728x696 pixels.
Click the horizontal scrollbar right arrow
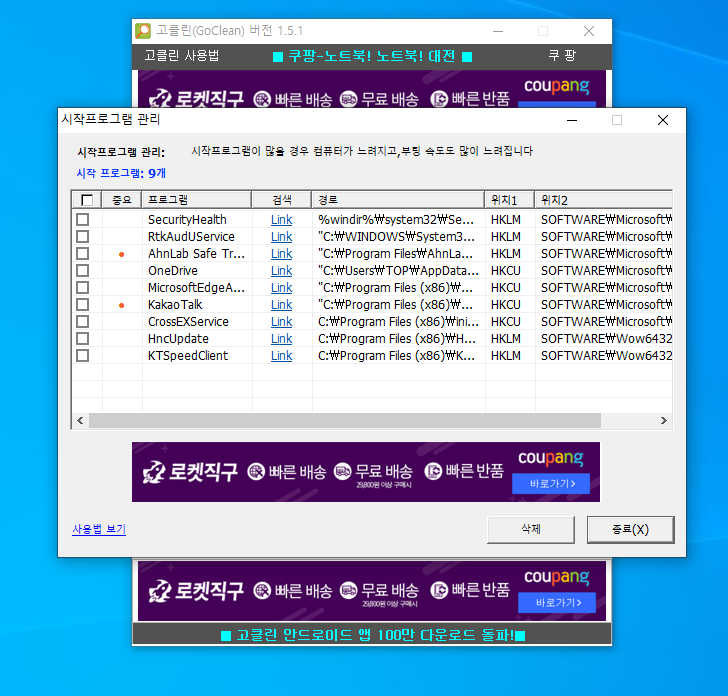[x=664, y=421]
